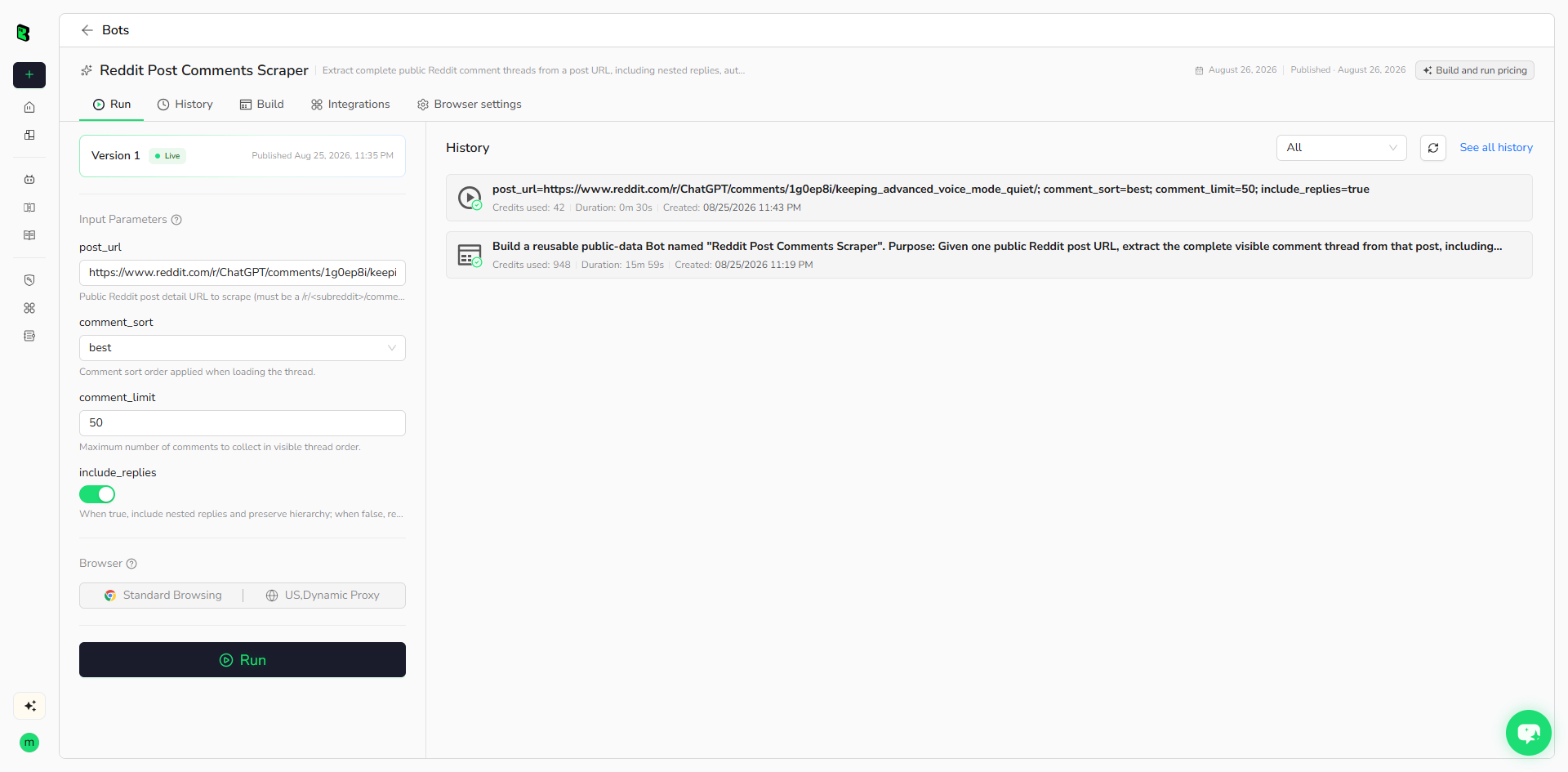Image resolution: width=1568 pixels, height=772 pixels.
Task: Click the 'Credits used: 42' text
Action: (x=528, y=208)
